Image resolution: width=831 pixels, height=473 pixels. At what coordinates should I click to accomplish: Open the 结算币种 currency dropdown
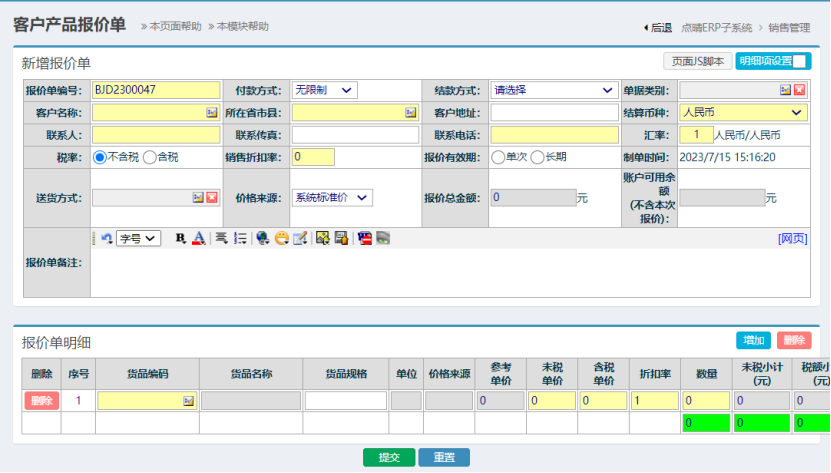[x=742, y=112]
